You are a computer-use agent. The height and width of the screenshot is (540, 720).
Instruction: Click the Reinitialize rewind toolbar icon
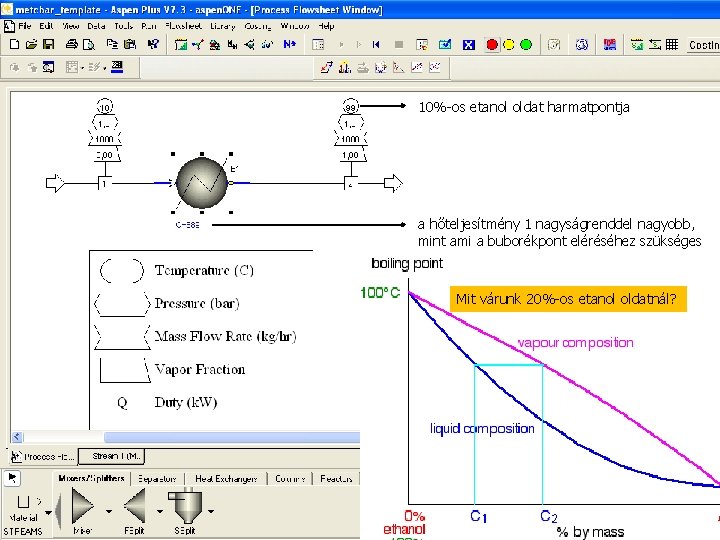(376, 45)
